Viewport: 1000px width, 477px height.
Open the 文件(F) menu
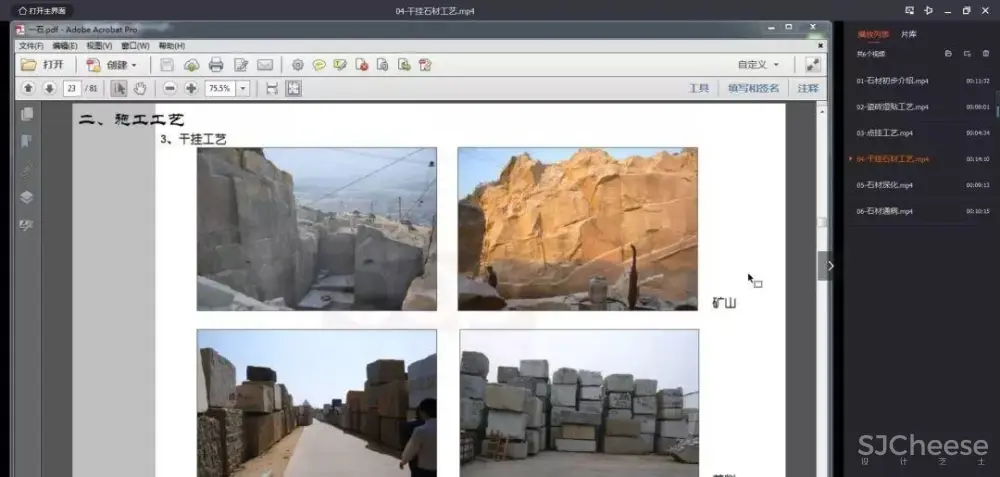coord(31,45)
